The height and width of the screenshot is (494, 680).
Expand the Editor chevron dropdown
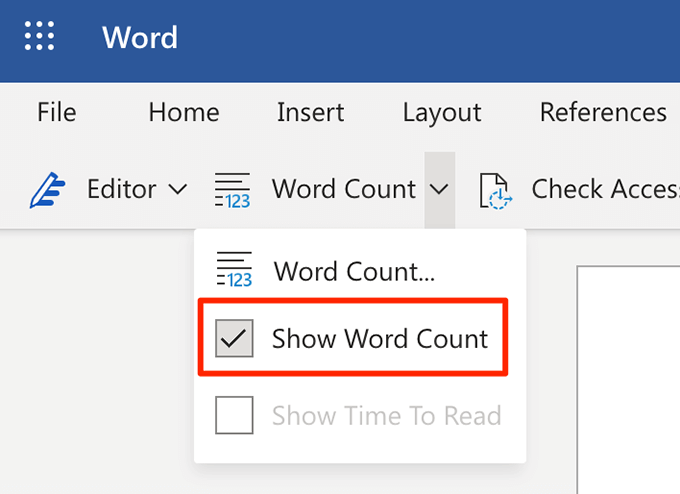[x=176, y=189]
